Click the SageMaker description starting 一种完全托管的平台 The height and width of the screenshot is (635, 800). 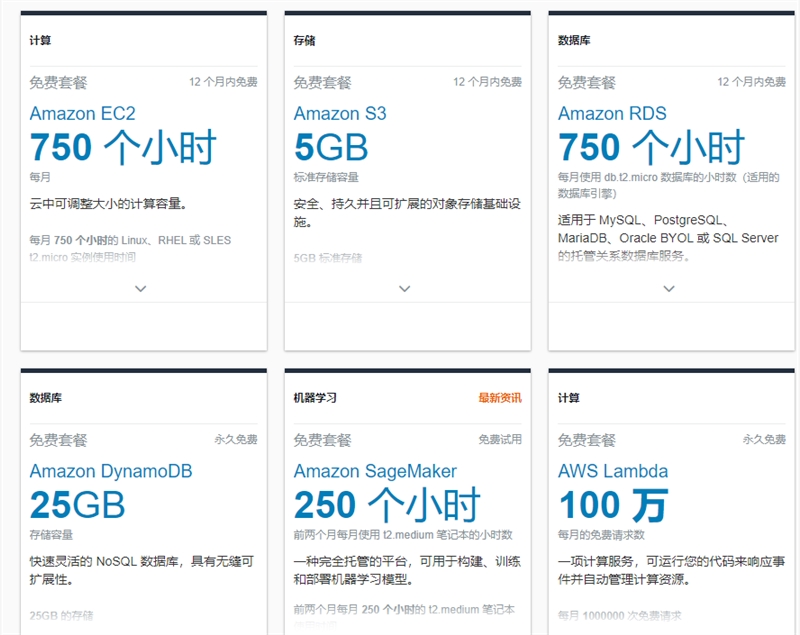click(x=407, y=570)
